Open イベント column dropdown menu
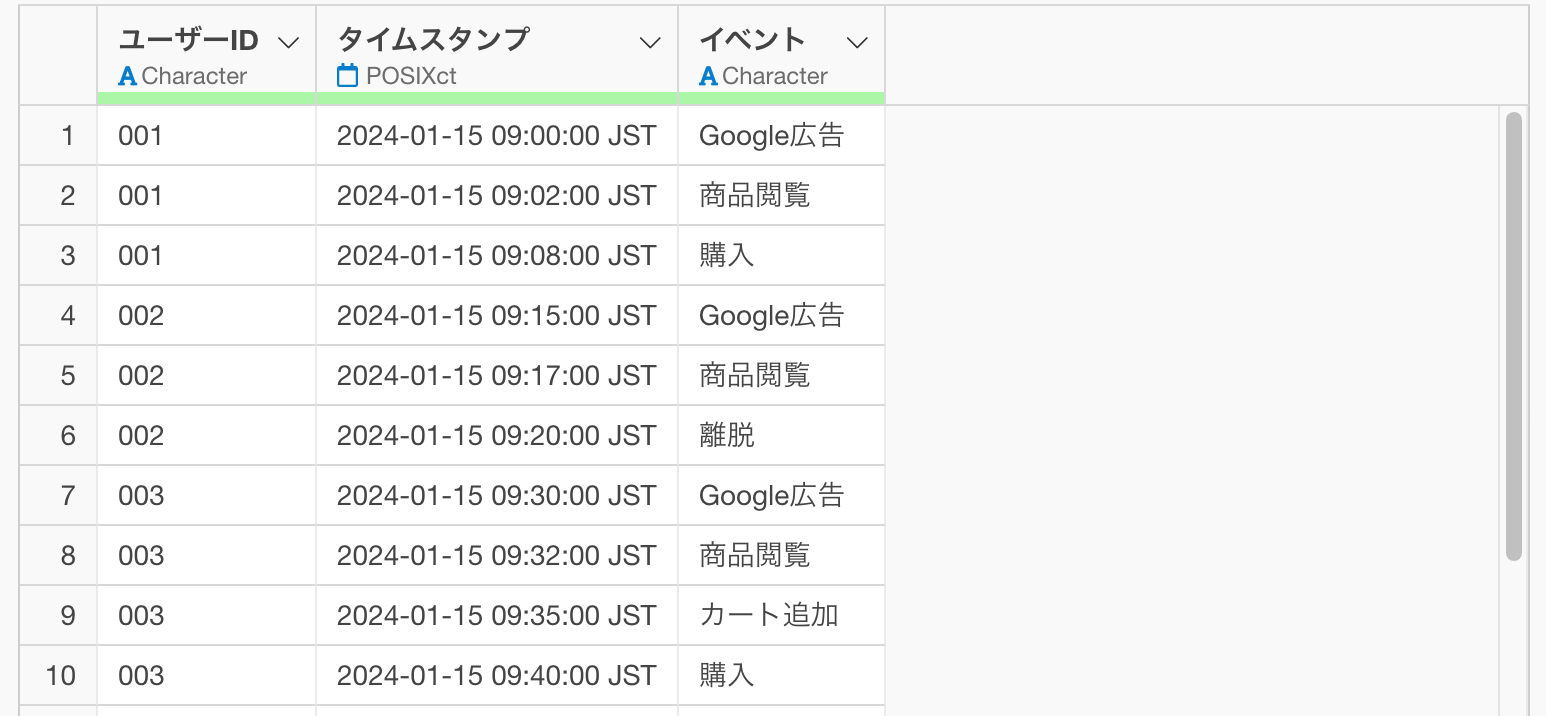 point(857,42)
